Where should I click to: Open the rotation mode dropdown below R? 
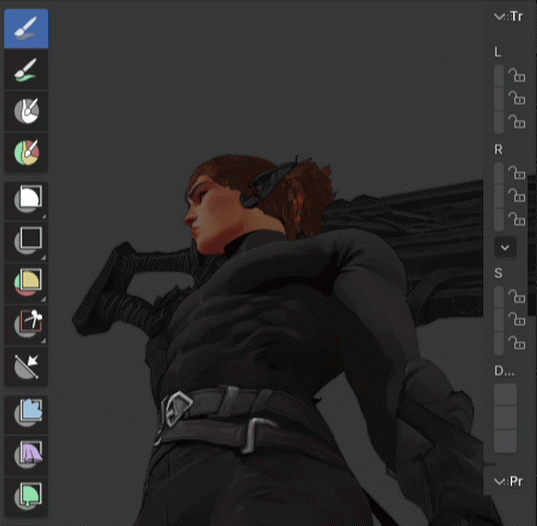(505, 247)
